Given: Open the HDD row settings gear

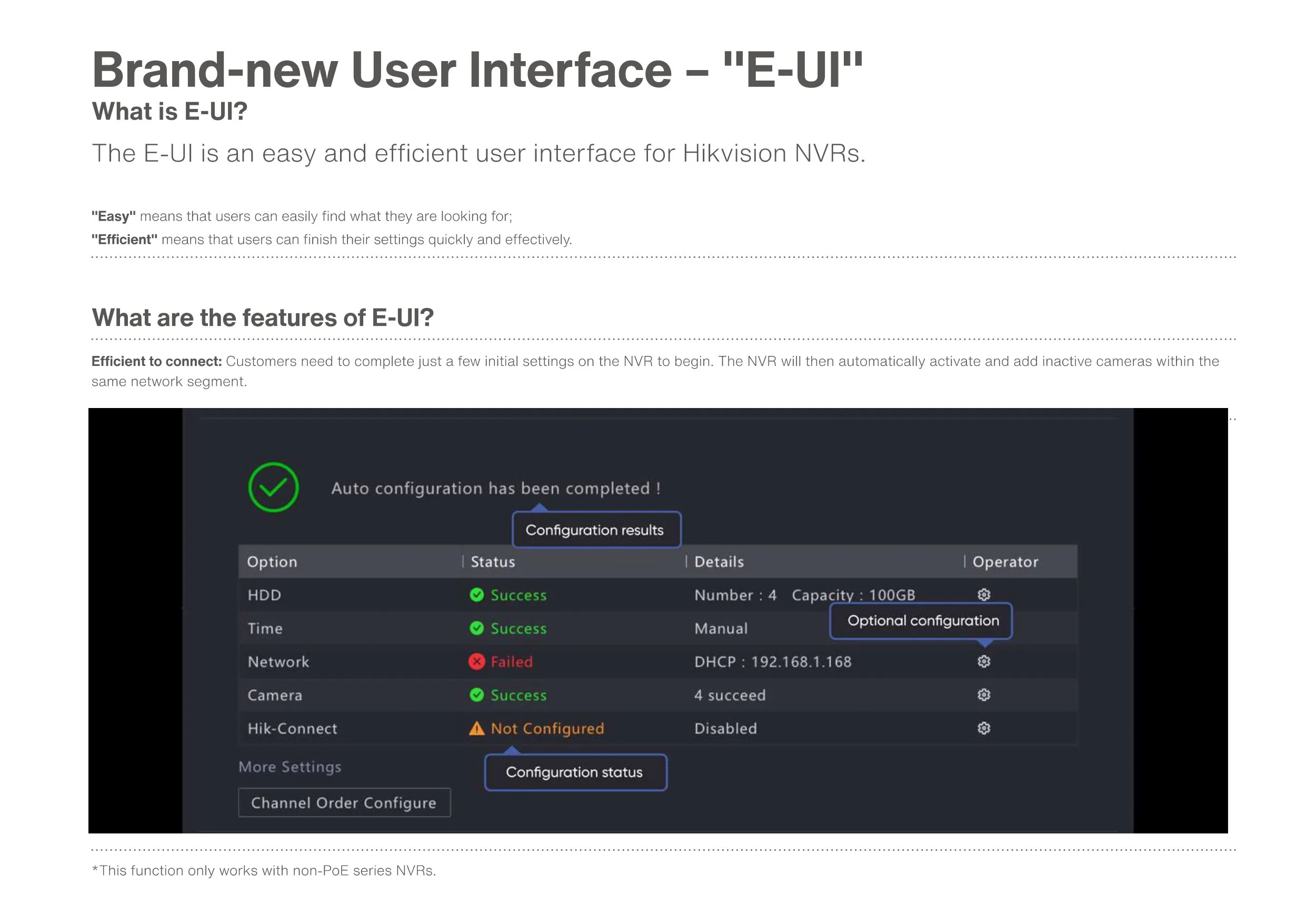Looking at the screenshot, I should [x=983, y=594].
